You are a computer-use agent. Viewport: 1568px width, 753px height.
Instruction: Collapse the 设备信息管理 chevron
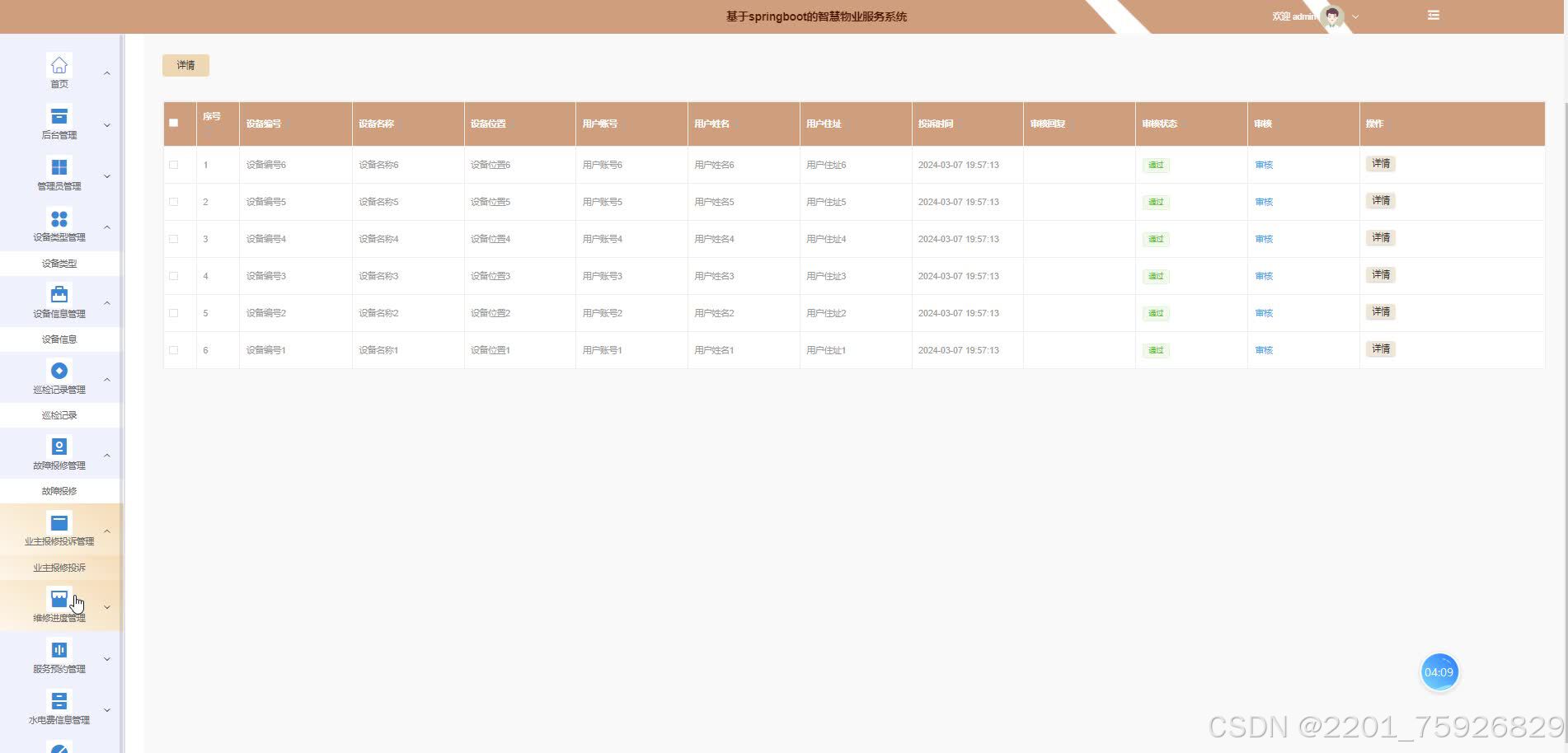107,302
